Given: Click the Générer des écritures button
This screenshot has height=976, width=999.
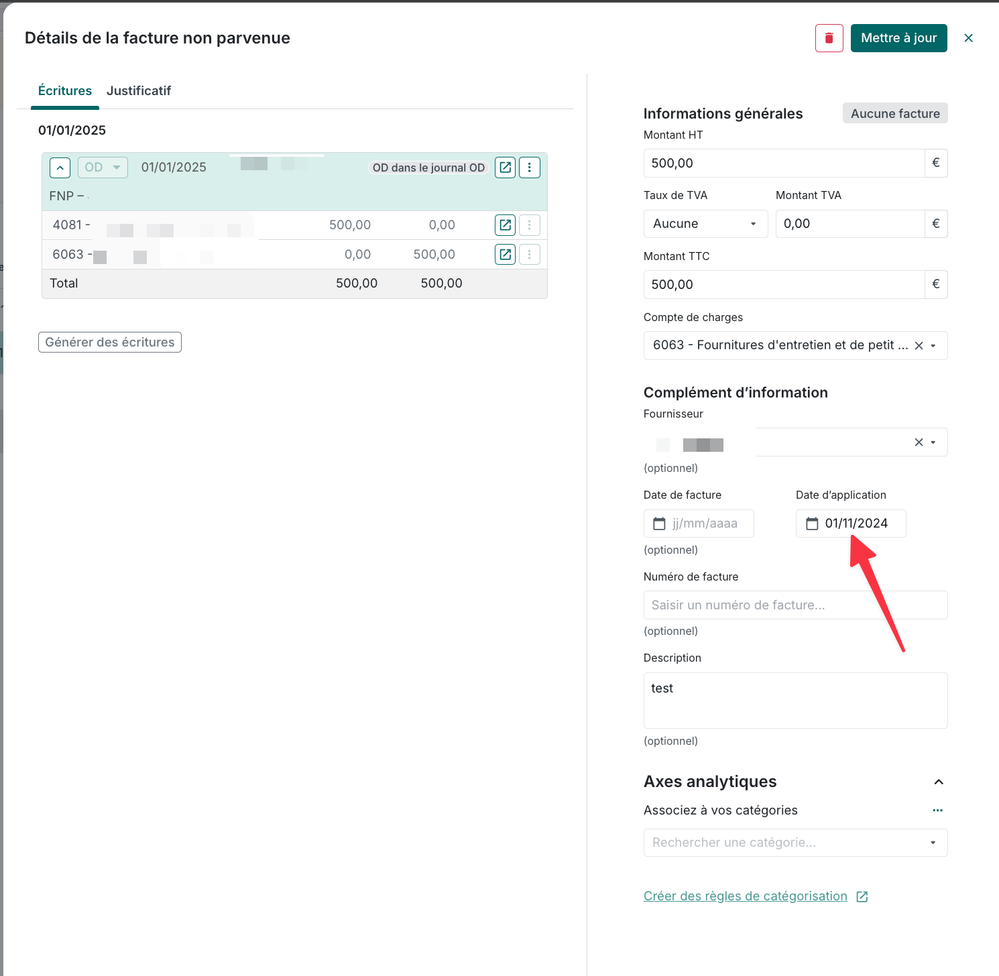Looking at the screenshot, I should [x=110, y=342].
